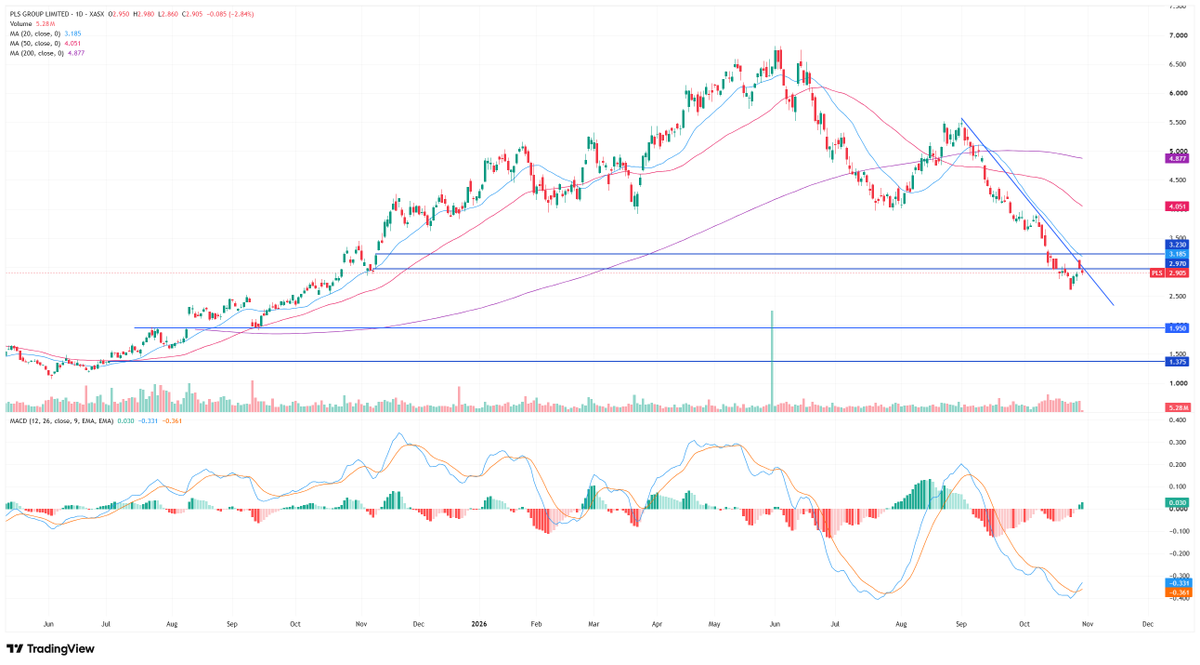
Task: Click the red 2.905 last-price badge
Action: point(1176,272)
